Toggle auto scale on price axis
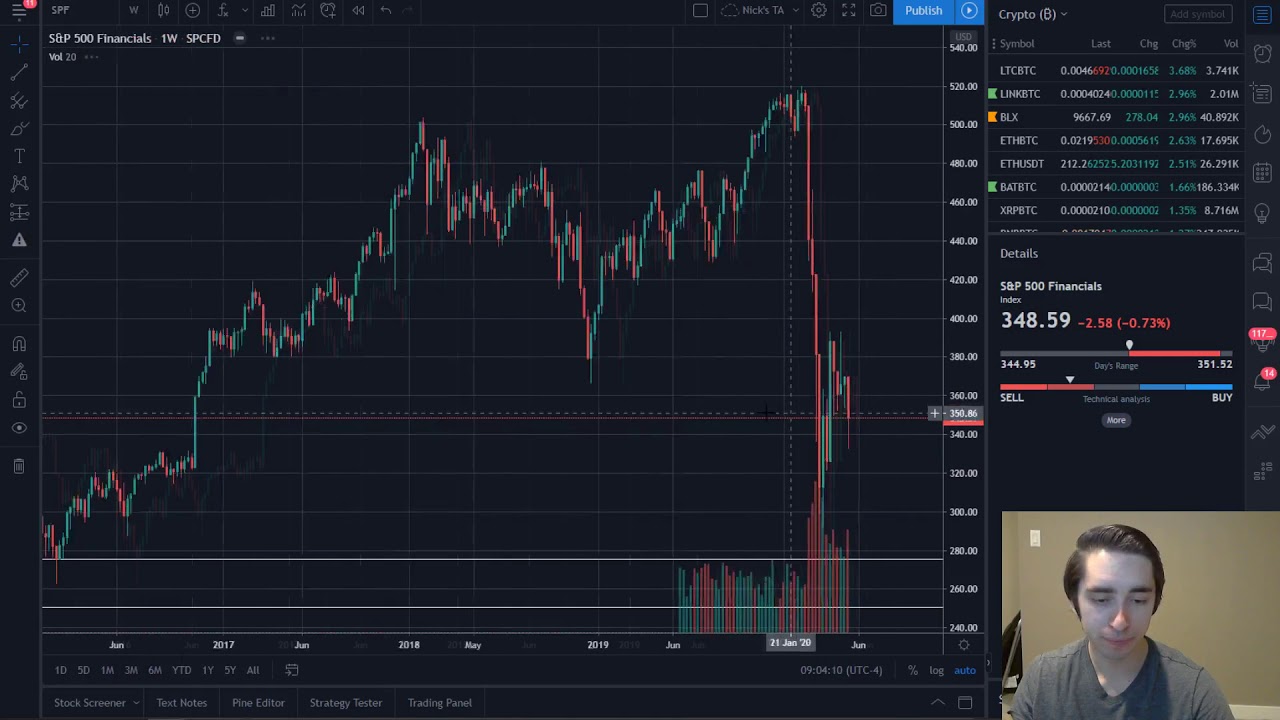 click(964, 670)
